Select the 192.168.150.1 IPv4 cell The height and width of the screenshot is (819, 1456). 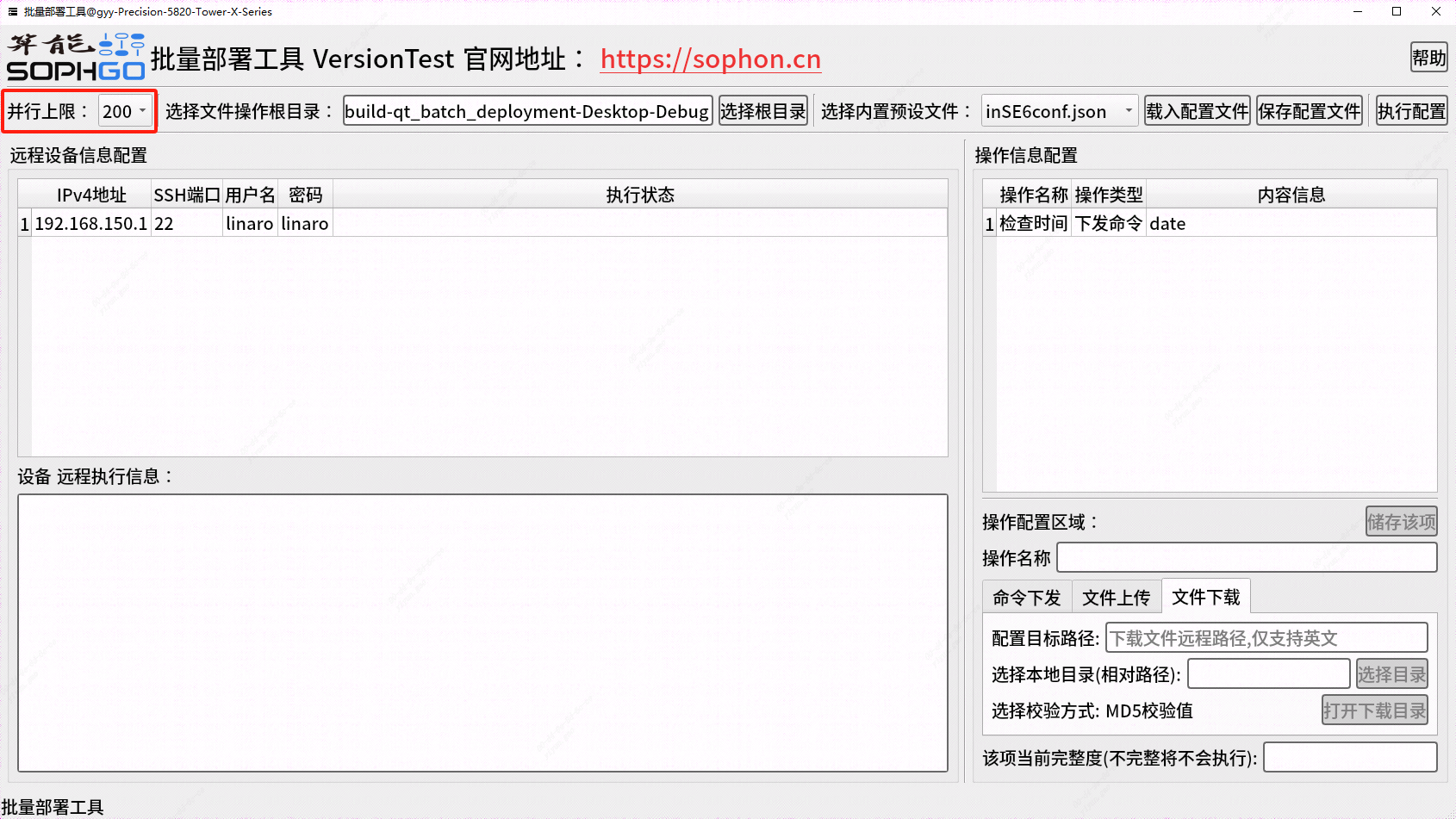coord(90,224)
